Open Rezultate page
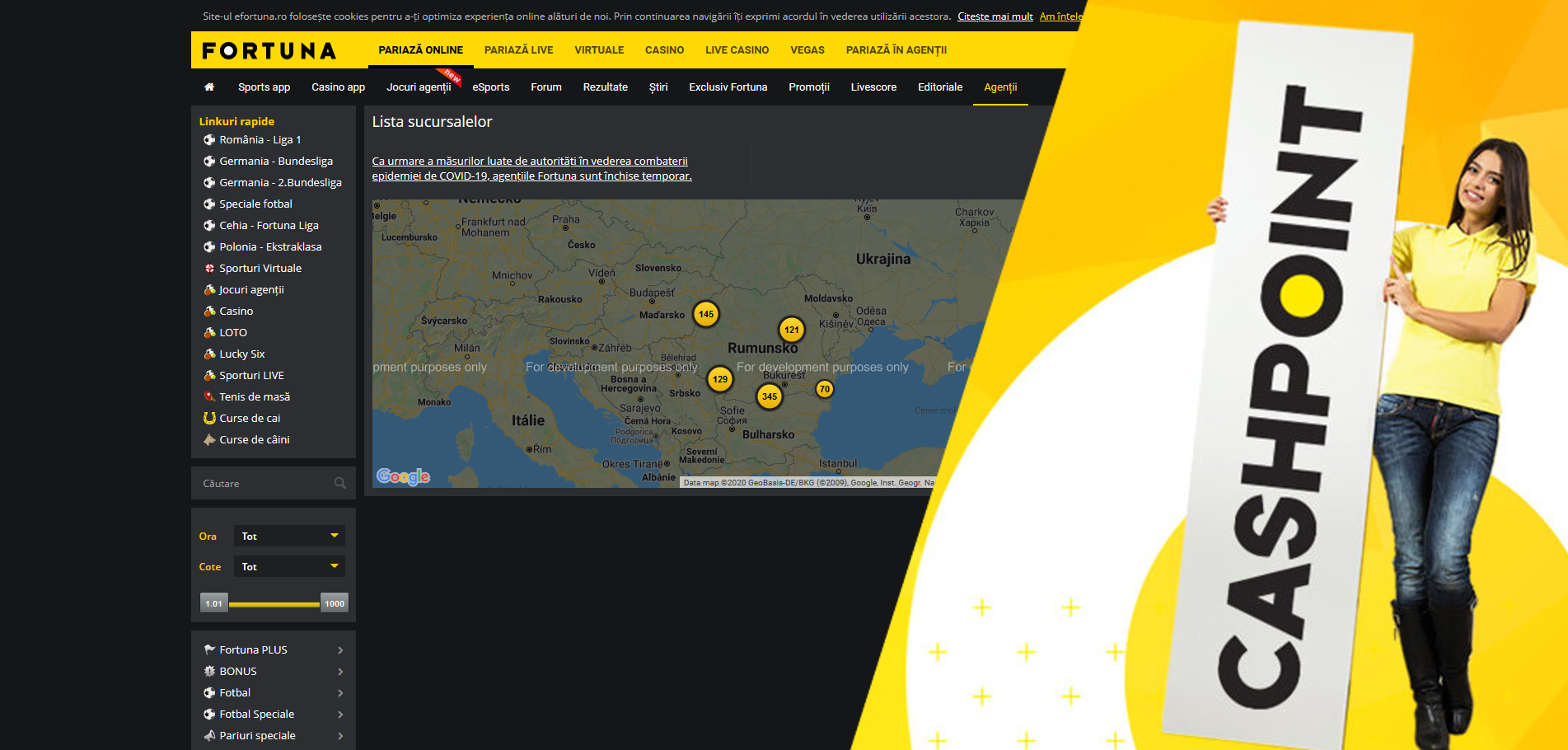This screenshot has height=750, width=1568. pos(606,87)
